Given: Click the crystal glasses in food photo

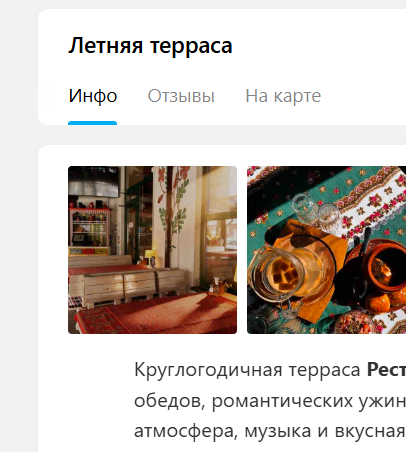Looking at the screenshot, I should (315, 213).
